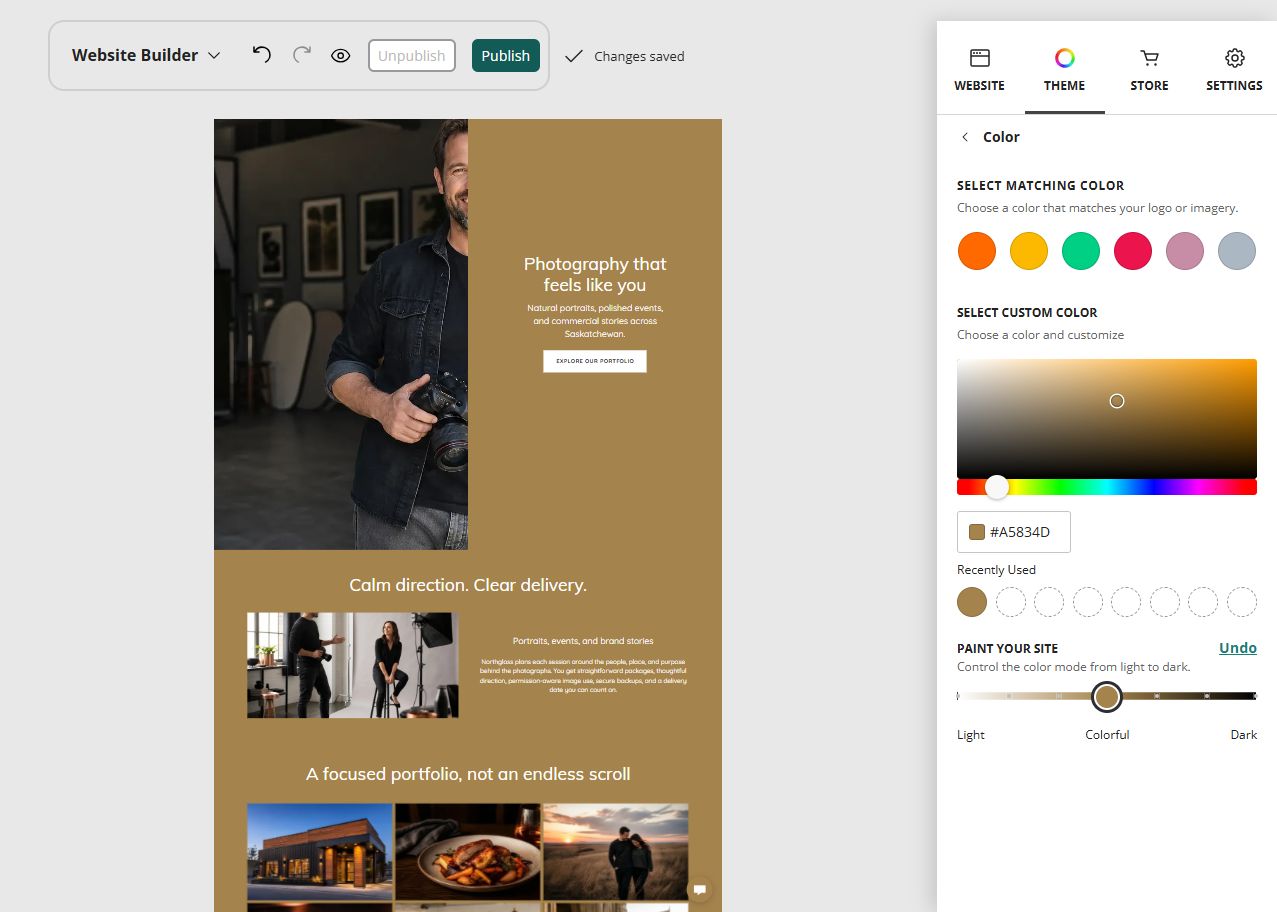1277x912 pixels.
Task: Click the hero subtitle about Saskatchewan
Action: click(x=595, y=321)
